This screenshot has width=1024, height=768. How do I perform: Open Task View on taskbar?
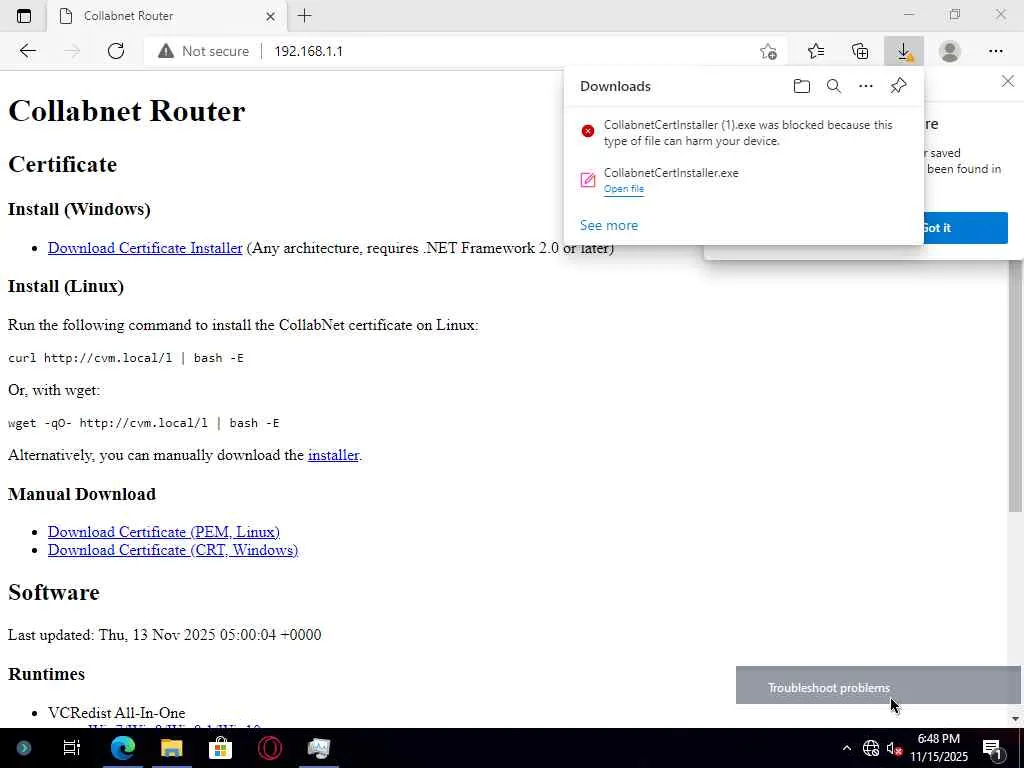(71, 748)
